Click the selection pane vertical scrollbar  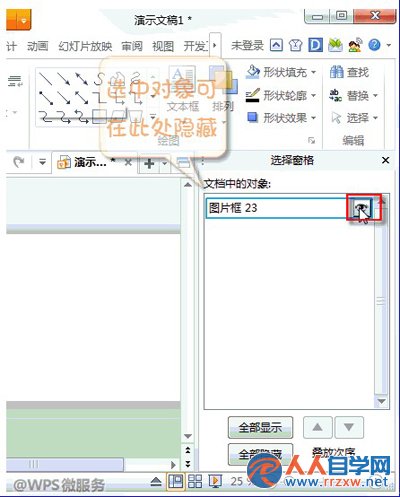[x=380, y=300]
